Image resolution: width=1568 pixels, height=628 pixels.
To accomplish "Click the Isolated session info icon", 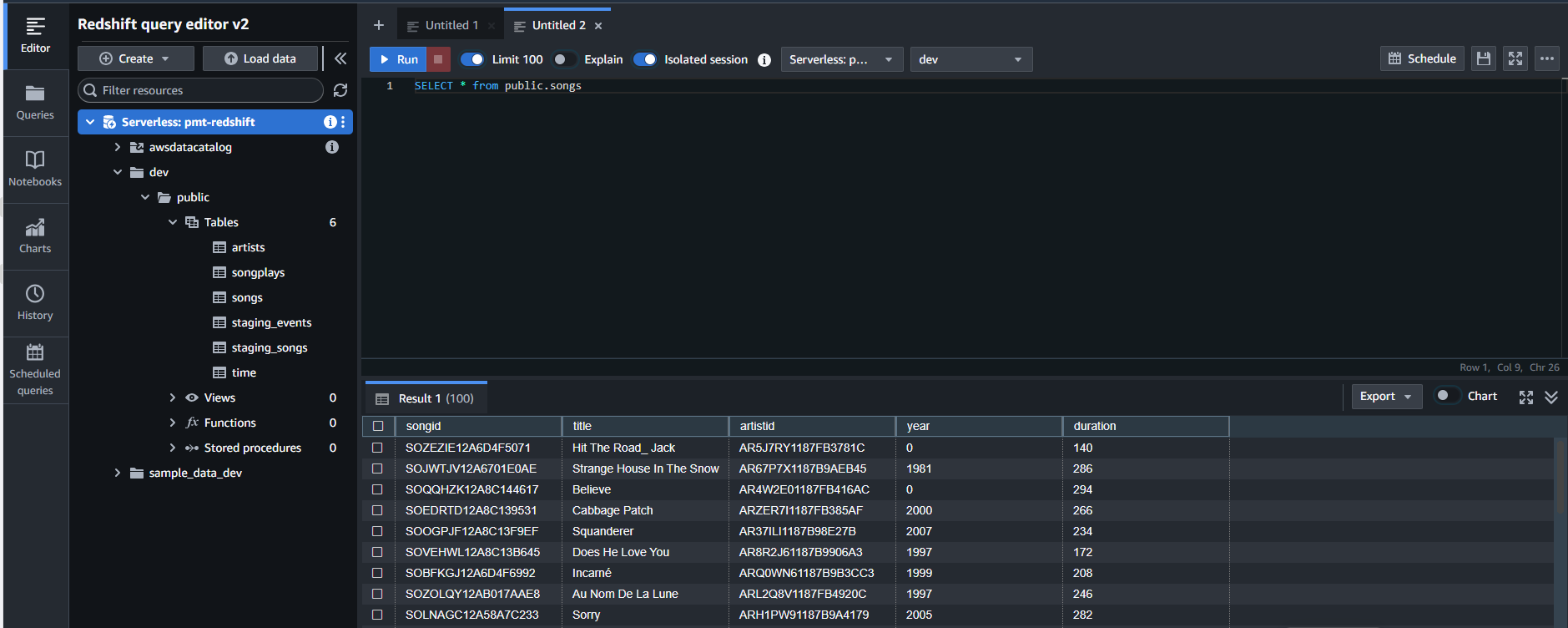I will [764, 60].
